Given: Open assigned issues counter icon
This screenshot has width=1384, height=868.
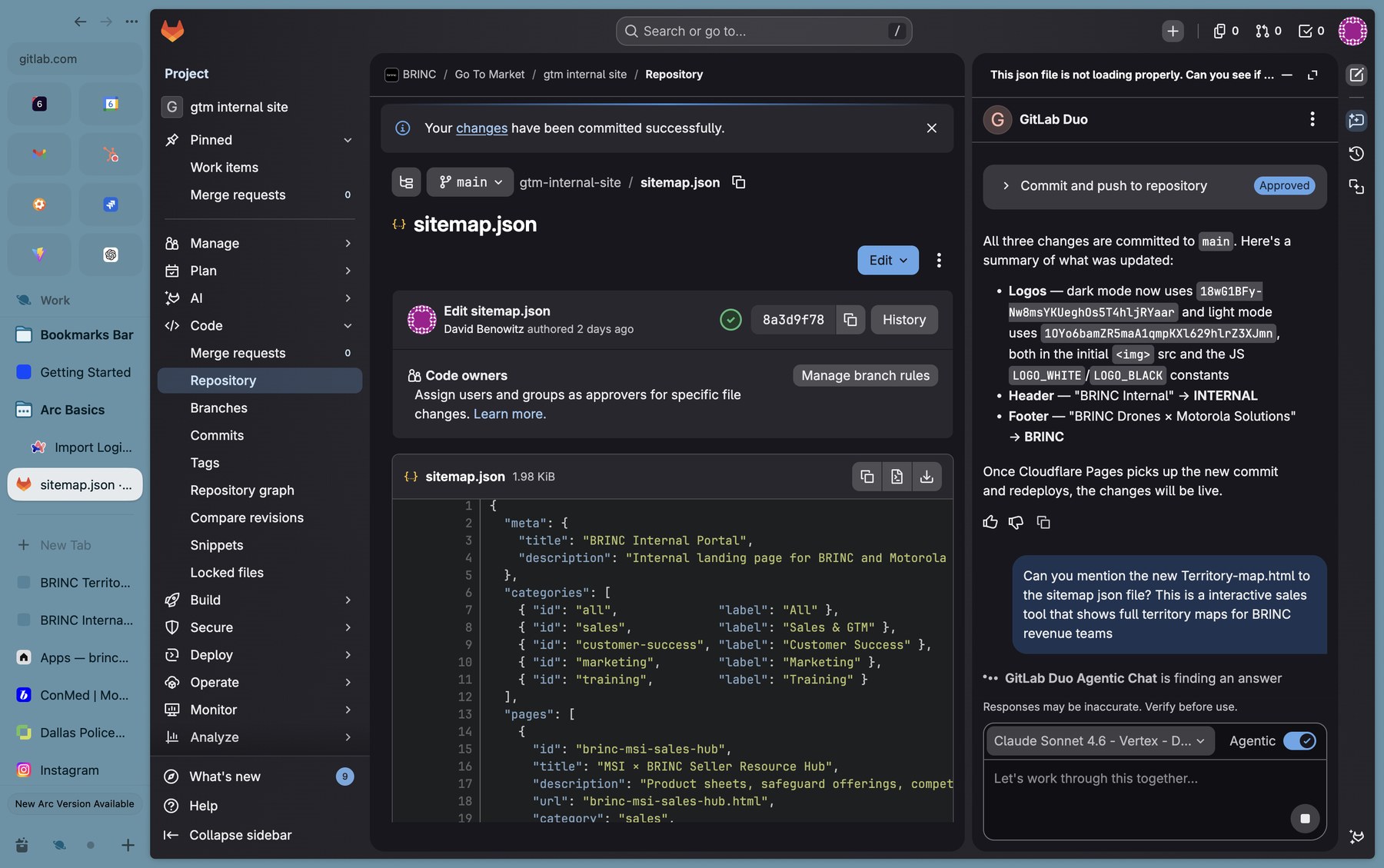Looking at the screenshot, I should point(1226,31).
